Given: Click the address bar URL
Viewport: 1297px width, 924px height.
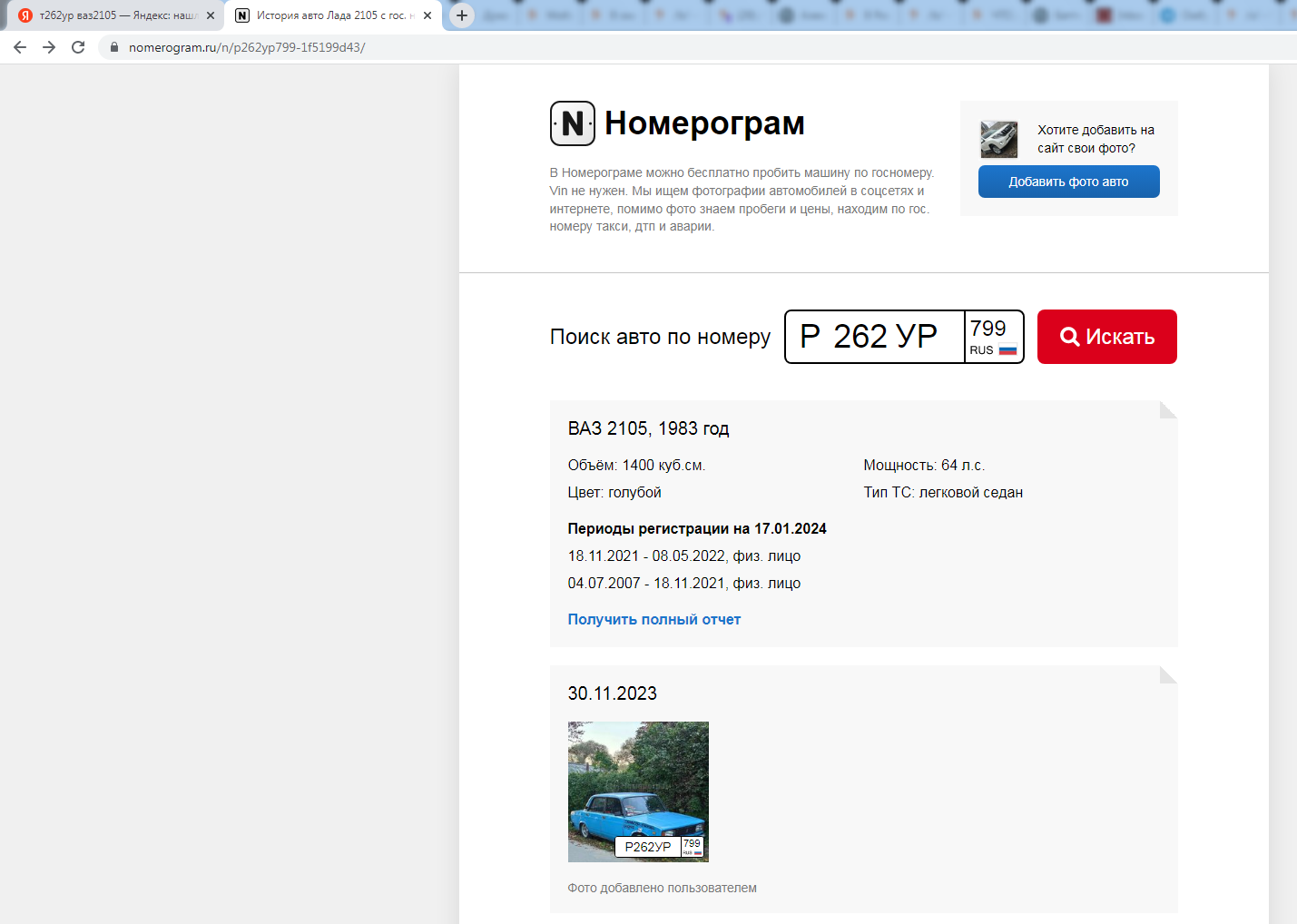Looking at the screenshot, I should point(247,47).
